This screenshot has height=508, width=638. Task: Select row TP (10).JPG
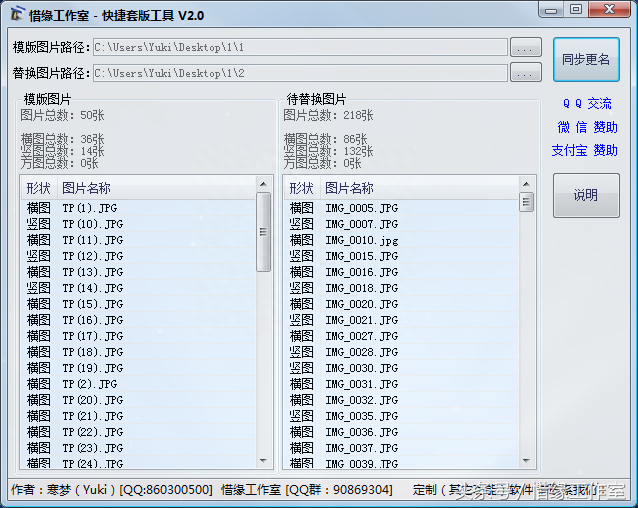[x=138, y=224]
